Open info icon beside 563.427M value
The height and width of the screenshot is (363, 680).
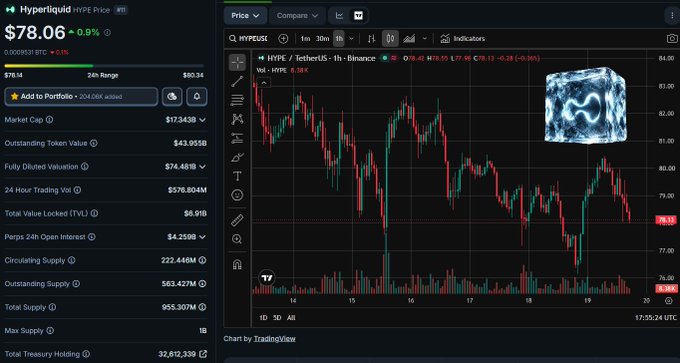click(x=203, y=284)
